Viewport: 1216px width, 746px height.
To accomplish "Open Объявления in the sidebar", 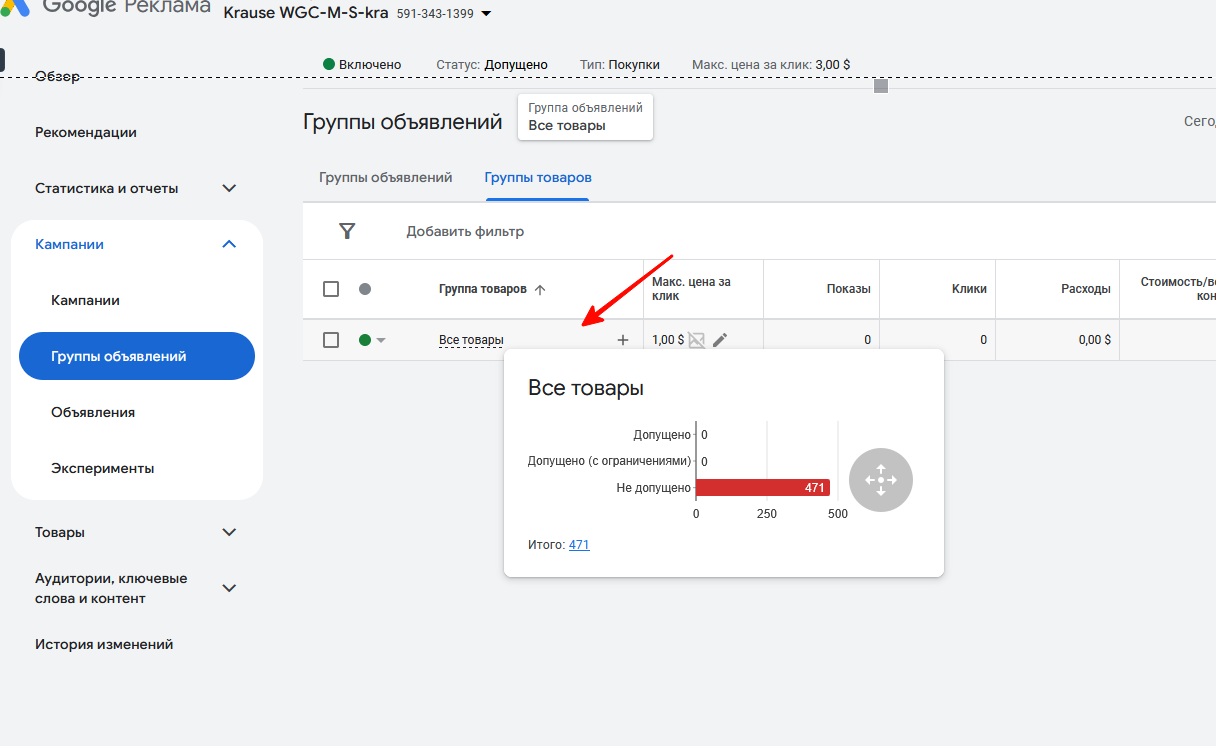I will (93, 412).
